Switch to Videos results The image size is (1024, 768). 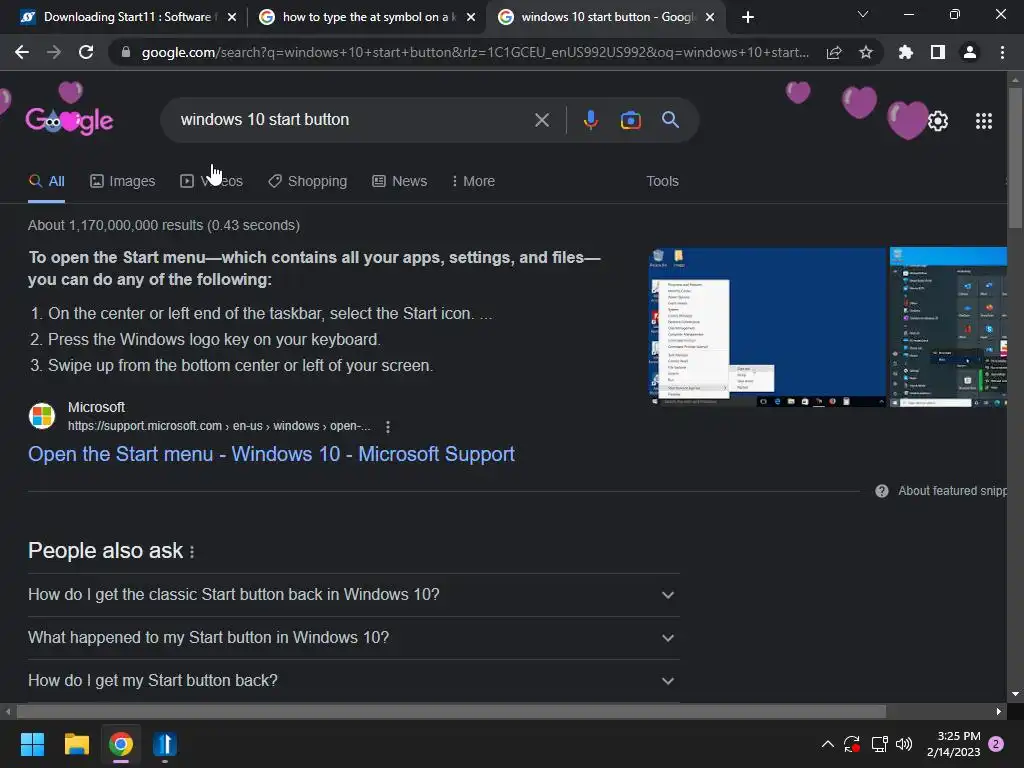click(x=212, y=182)
